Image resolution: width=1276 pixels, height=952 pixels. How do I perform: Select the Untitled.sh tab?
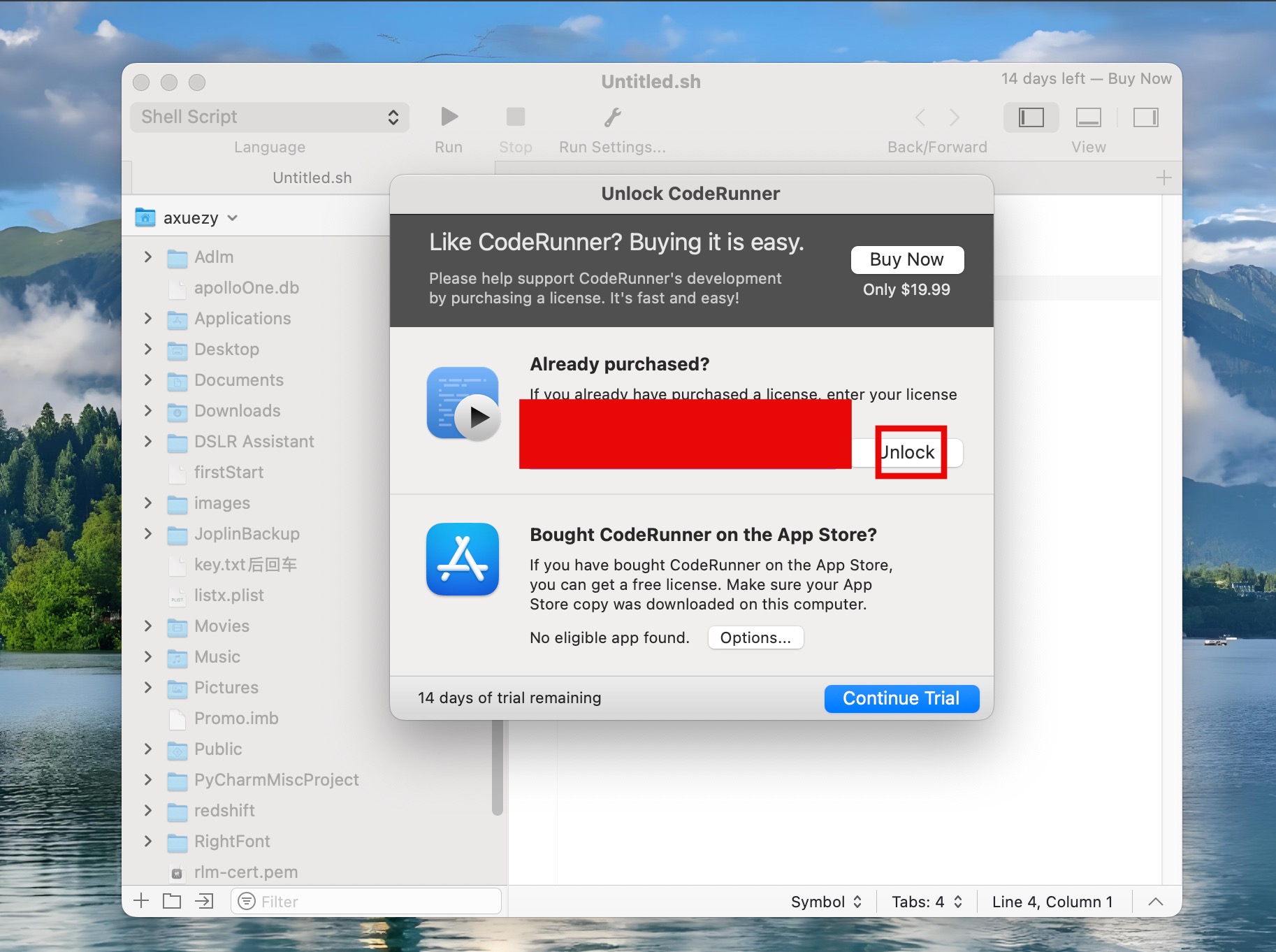click(312, 178)
